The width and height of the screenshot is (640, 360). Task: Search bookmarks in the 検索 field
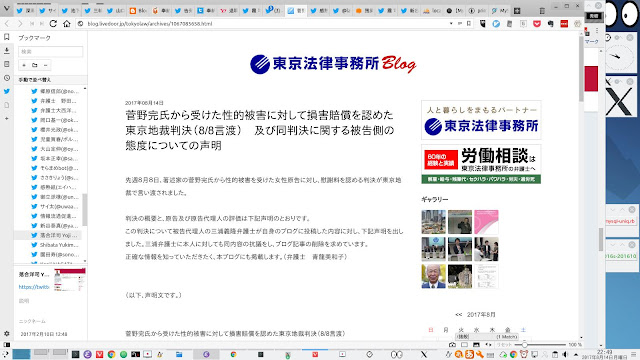click(51, 51)
